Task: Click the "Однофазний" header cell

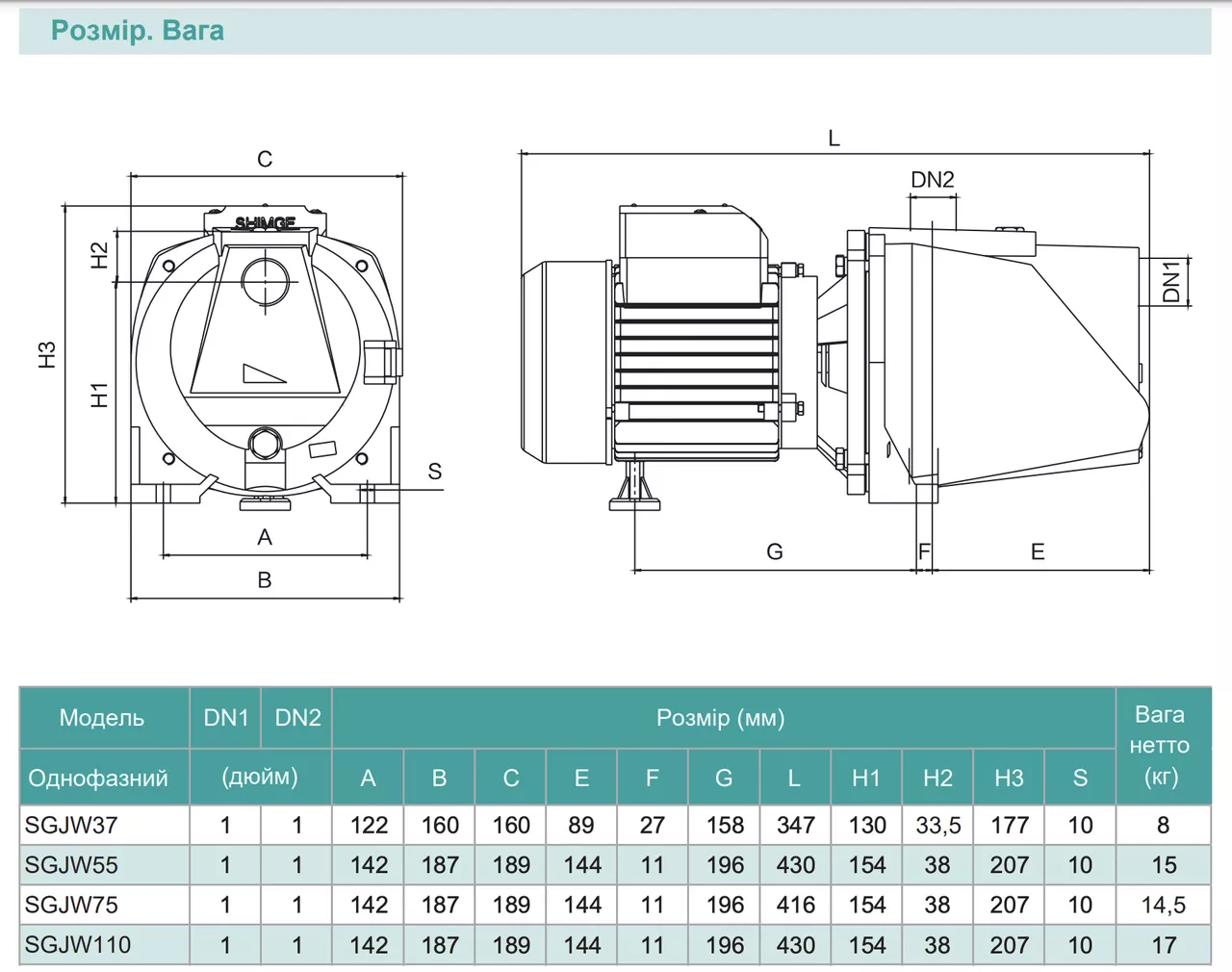Action: pyautogui.click(x=98, y=779)
